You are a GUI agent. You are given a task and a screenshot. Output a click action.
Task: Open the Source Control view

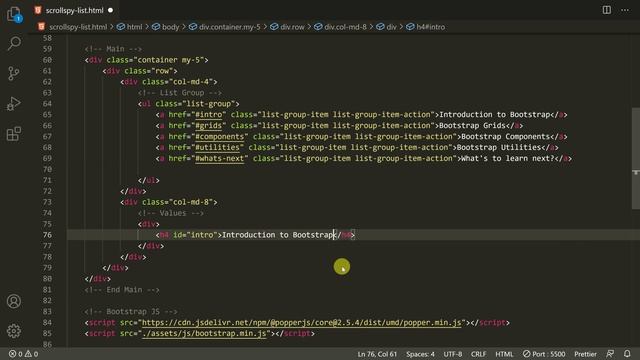pos(14,73)
